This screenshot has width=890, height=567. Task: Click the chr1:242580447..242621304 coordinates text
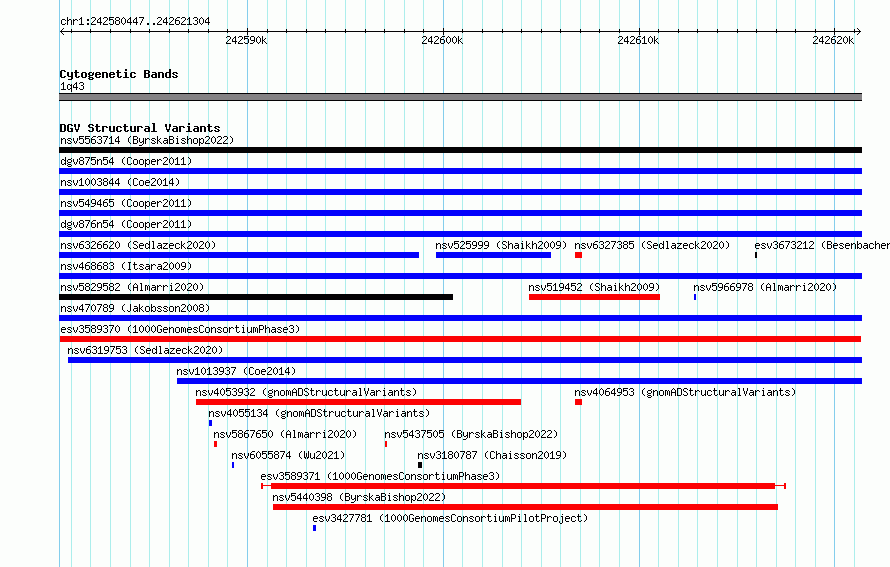point(135,21)
